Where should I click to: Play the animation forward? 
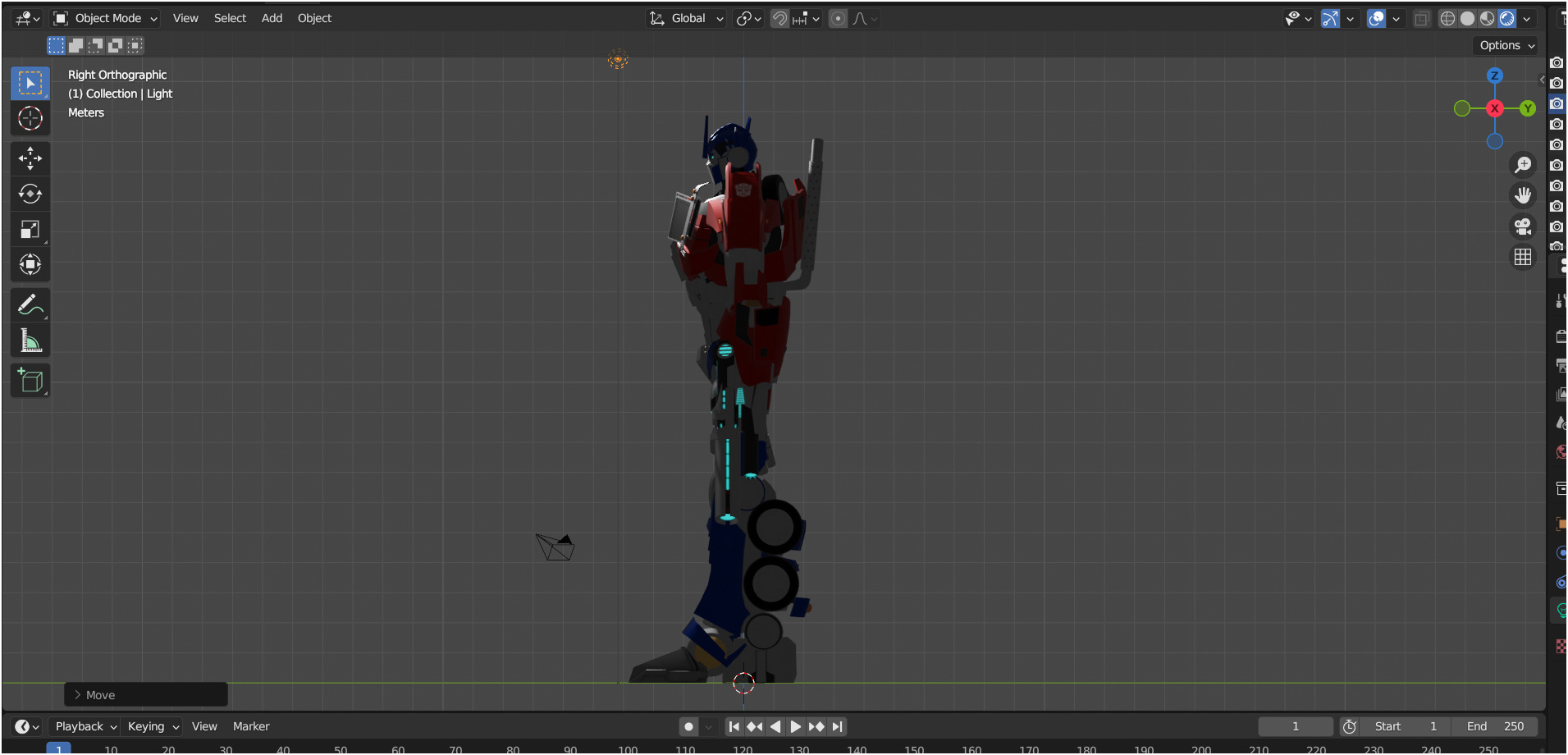pyautogui.click(x=796, y=727)
